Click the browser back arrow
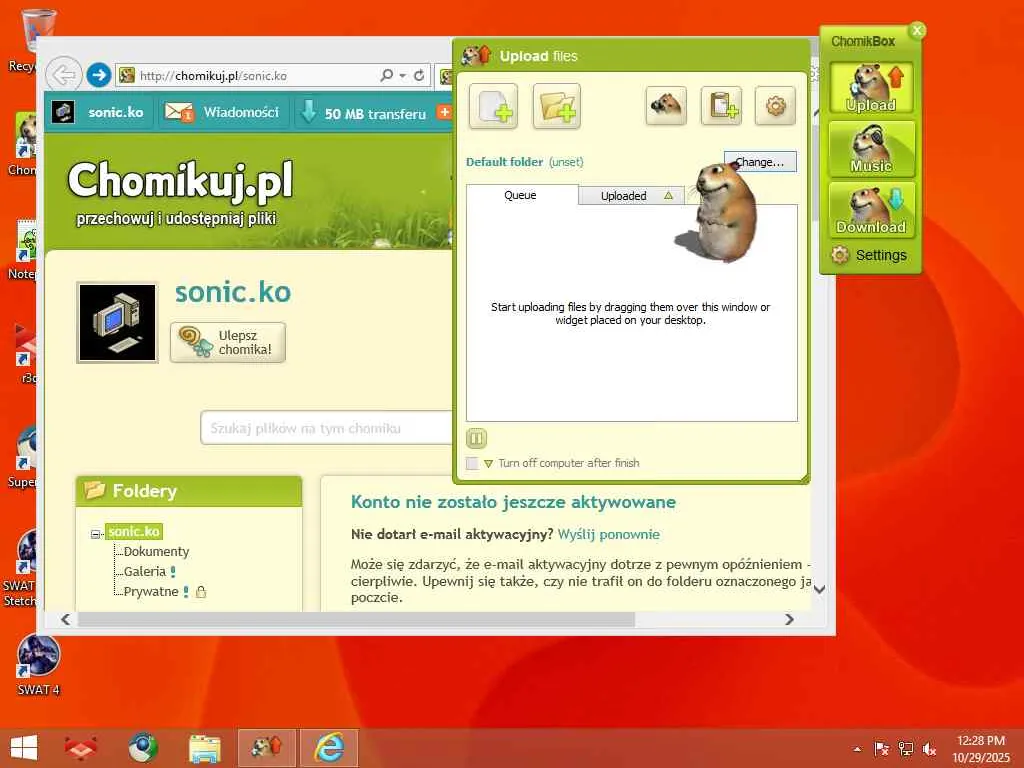This screenshot has width=1024, height=768. [x=63, y=75]
